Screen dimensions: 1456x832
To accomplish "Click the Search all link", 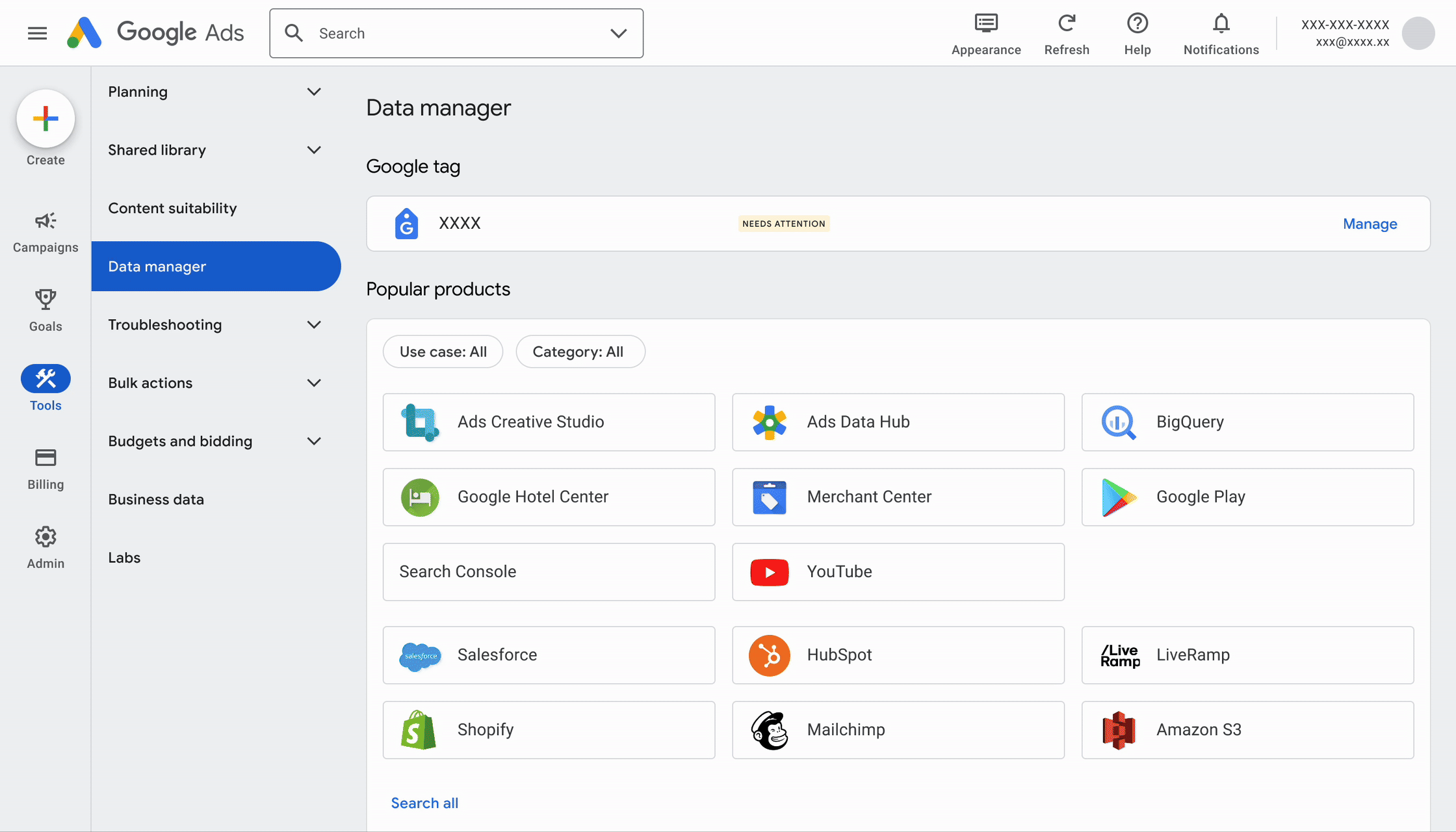I will point(424,803).
